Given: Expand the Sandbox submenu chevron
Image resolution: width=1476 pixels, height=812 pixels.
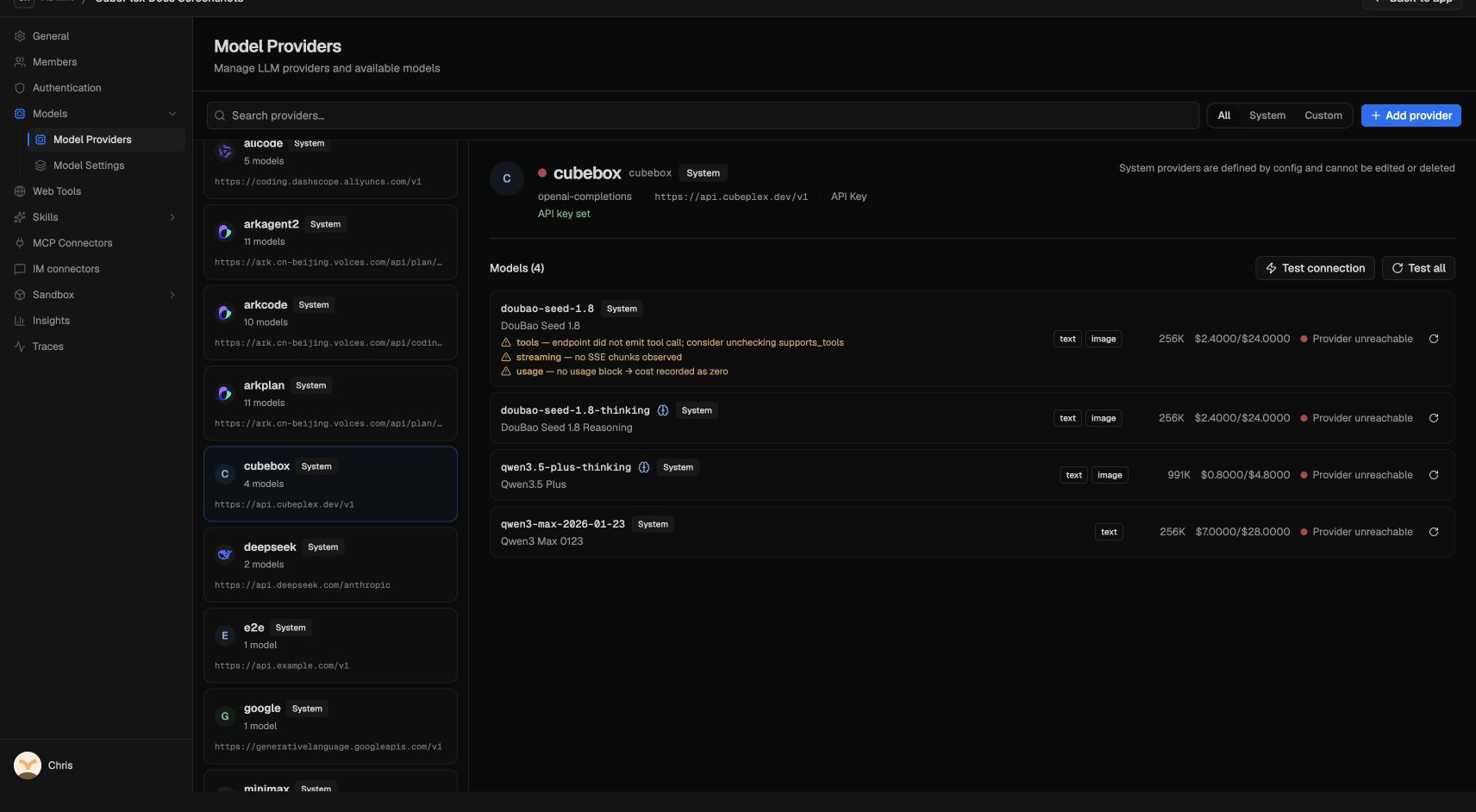Looking at the screenshot, I should point(172,295).
